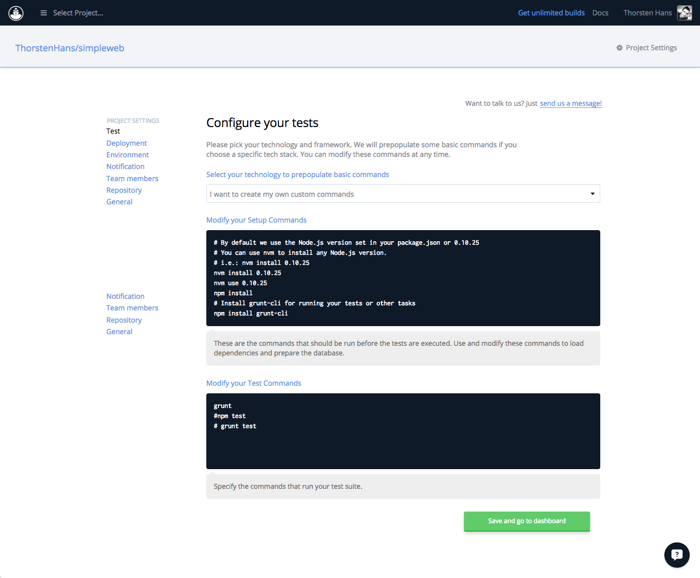
Task: Open the first Team members sidebar link
Action: pos(132,178)
